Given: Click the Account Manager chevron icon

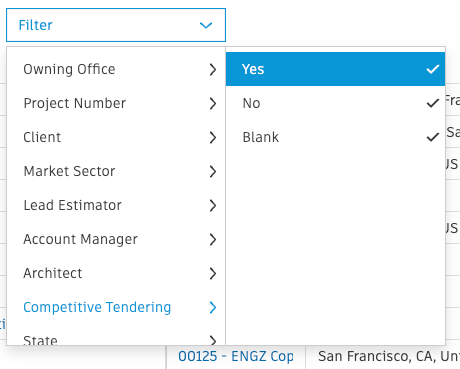Looking at the screenshot, I should (x=213, y=239).
